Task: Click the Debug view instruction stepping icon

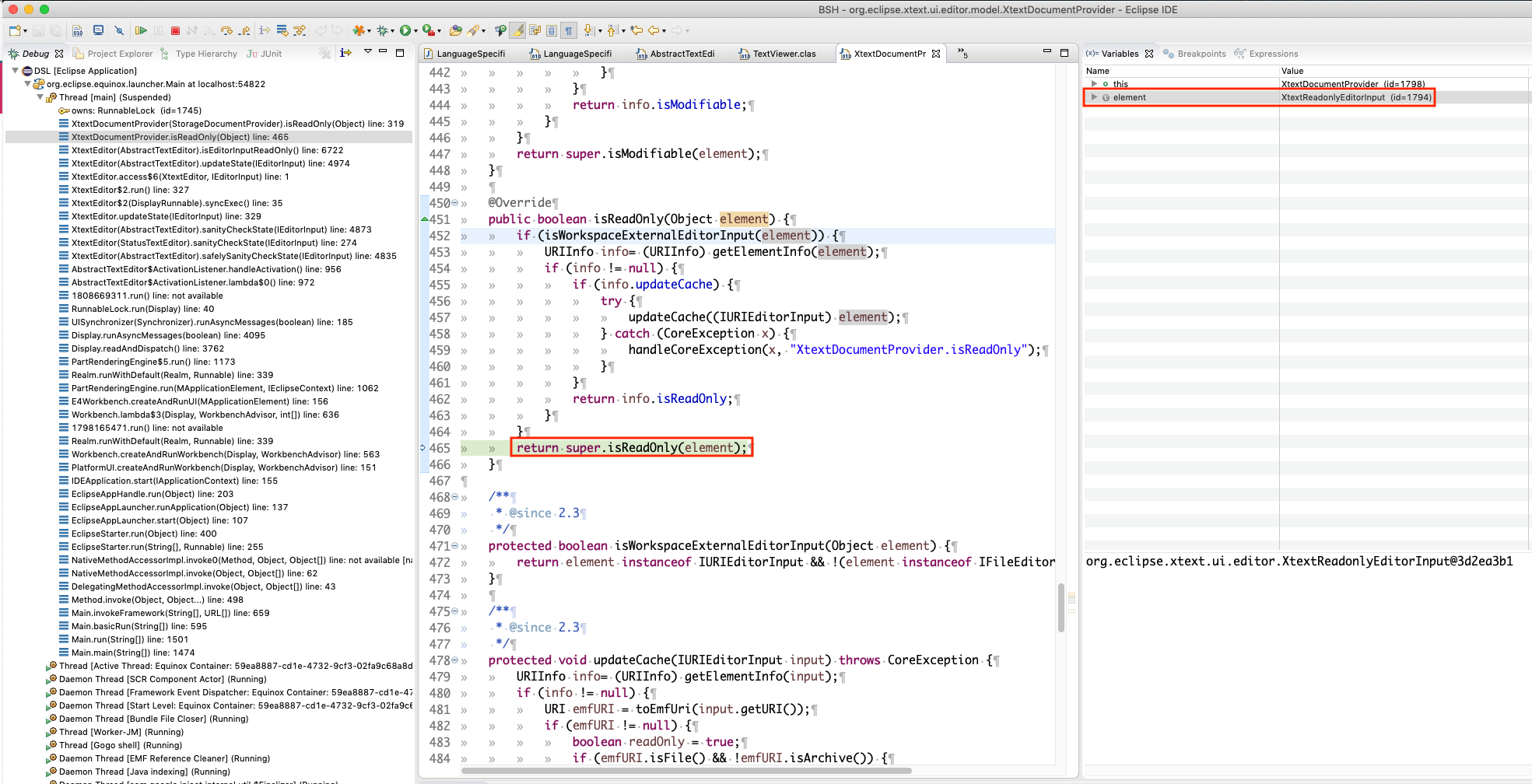Action: tap(345, 53)
